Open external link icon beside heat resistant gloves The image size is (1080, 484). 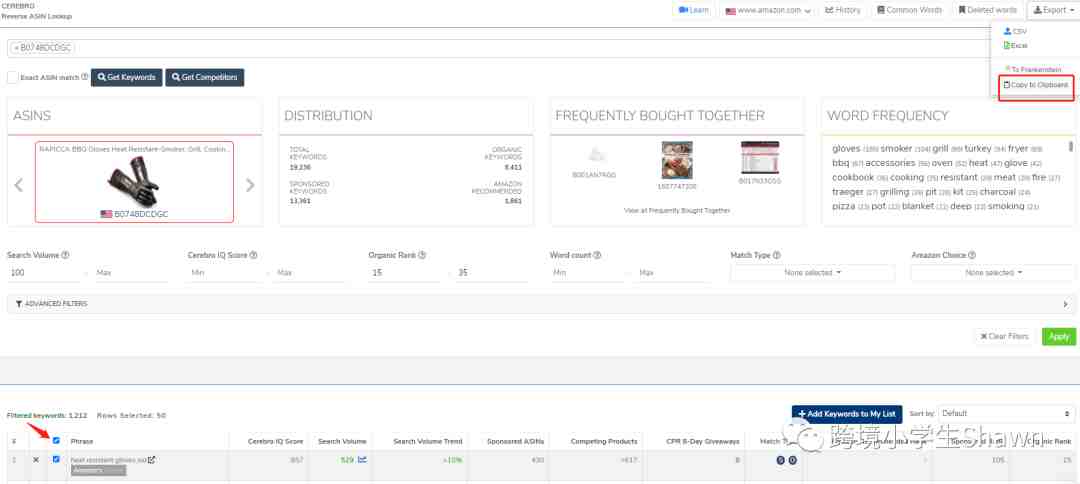pos(152,459)
